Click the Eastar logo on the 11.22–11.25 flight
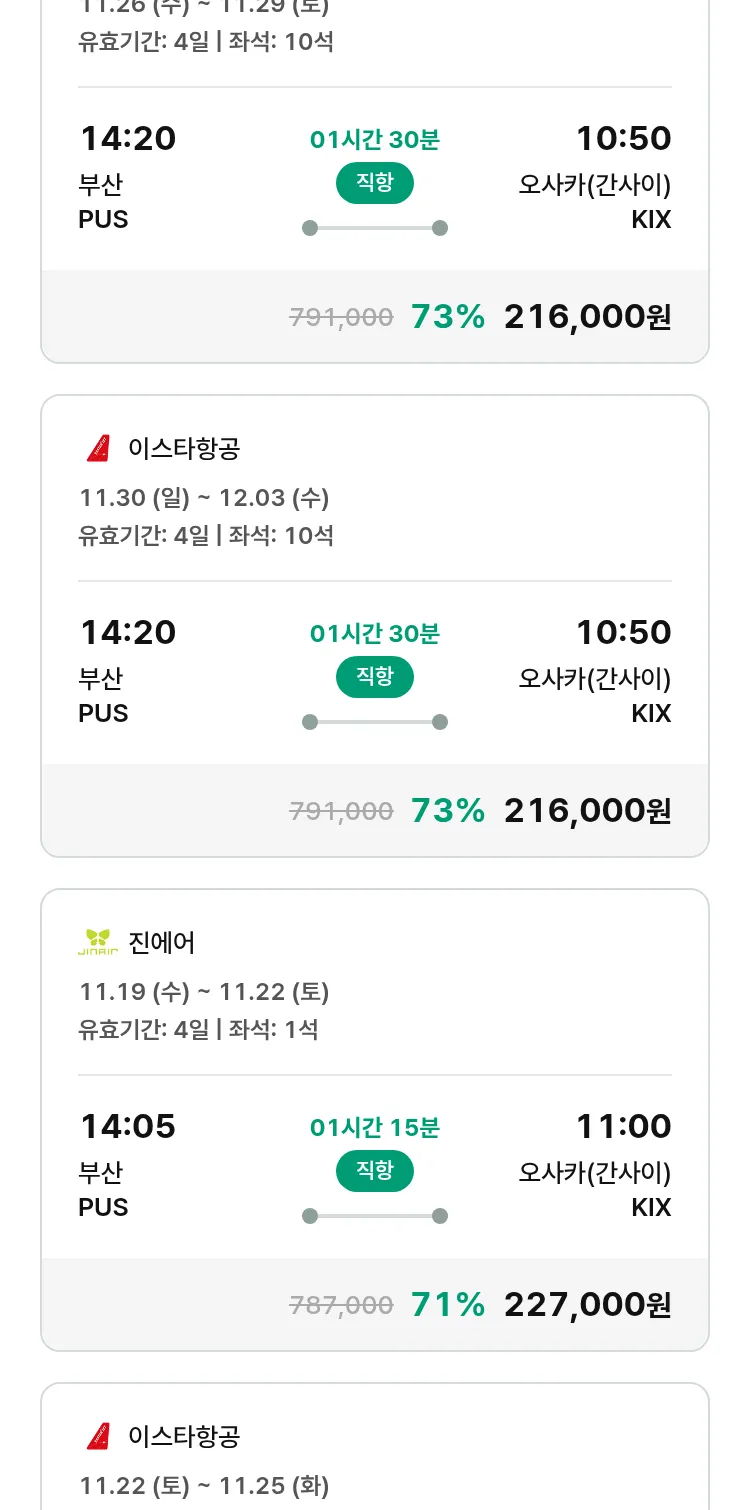This screenshot has height=1510, width=750. 98,1437
